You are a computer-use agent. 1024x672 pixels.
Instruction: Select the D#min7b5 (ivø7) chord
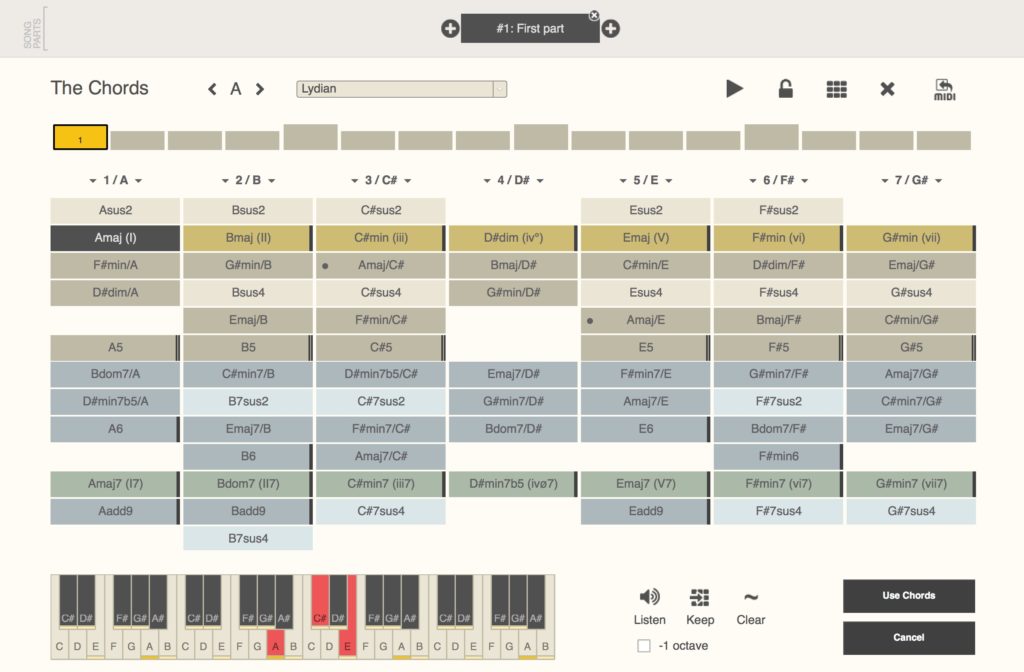pyautogui.click(x=513, y=484)
